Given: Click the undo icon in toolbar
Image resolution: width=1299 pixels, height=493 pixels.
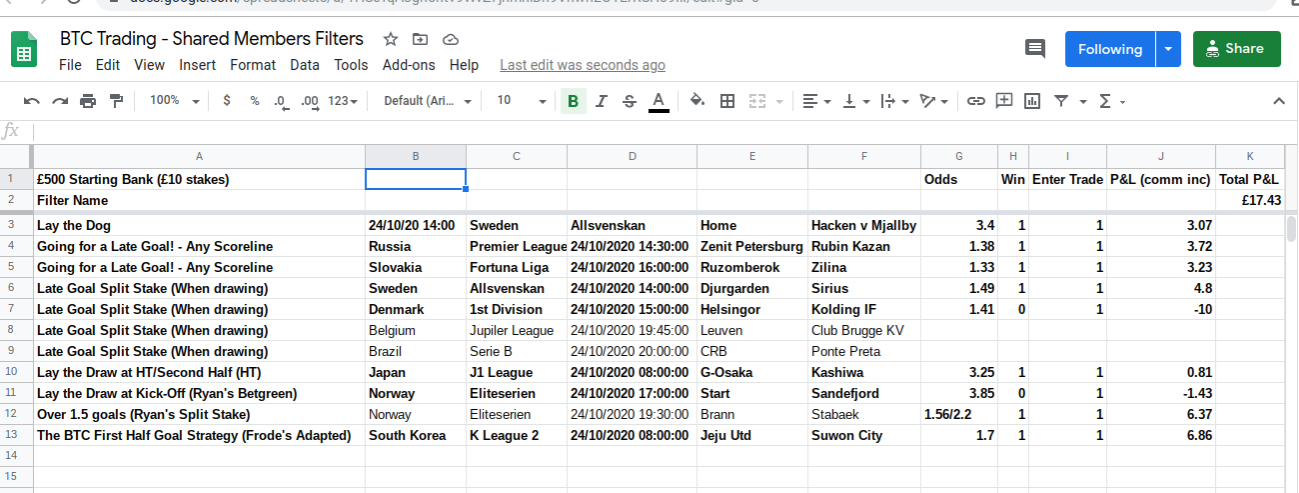Looking at the screenshot, I should click(x=32, y=101).
